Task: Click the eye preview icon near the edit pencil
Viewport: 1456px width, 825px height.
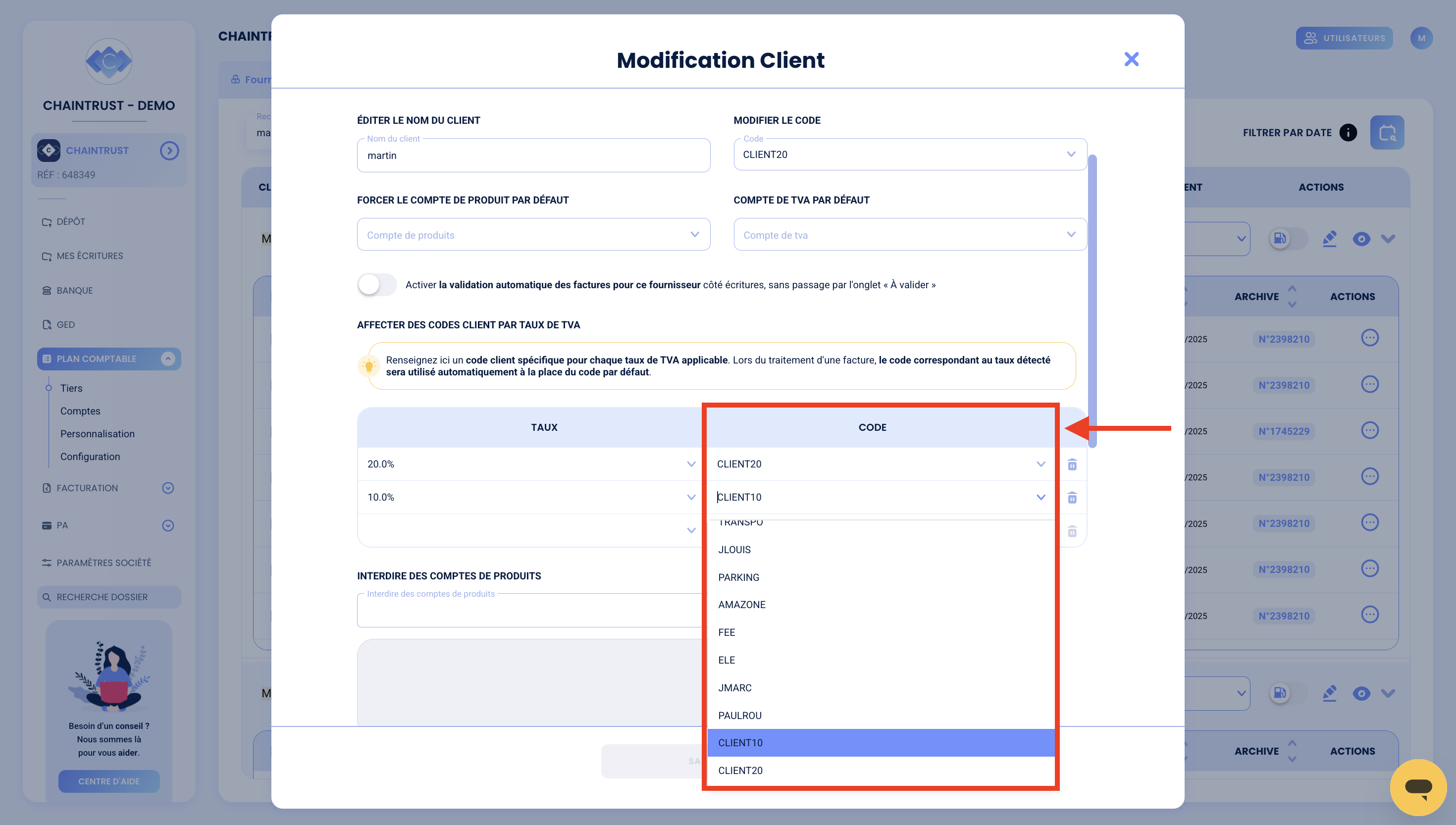Action: tap(1362, 239)
